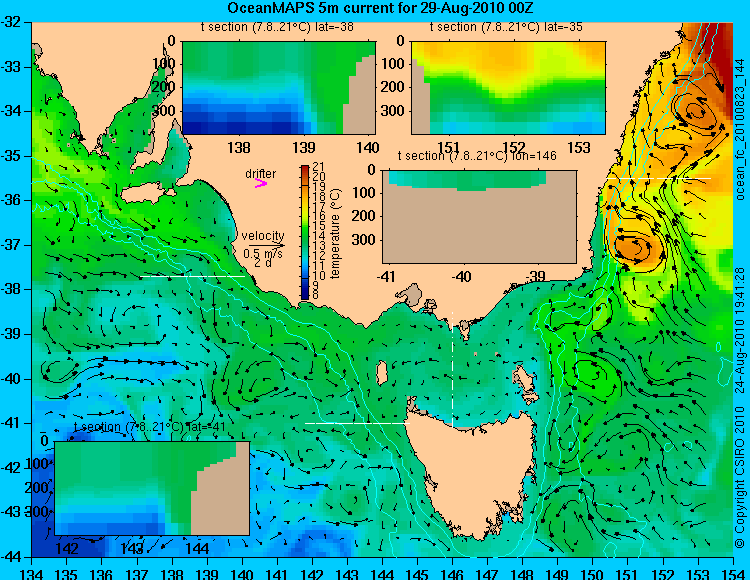Click the '141' longitude axis label
Screen dimensions: 750x580
pos(277,573)
